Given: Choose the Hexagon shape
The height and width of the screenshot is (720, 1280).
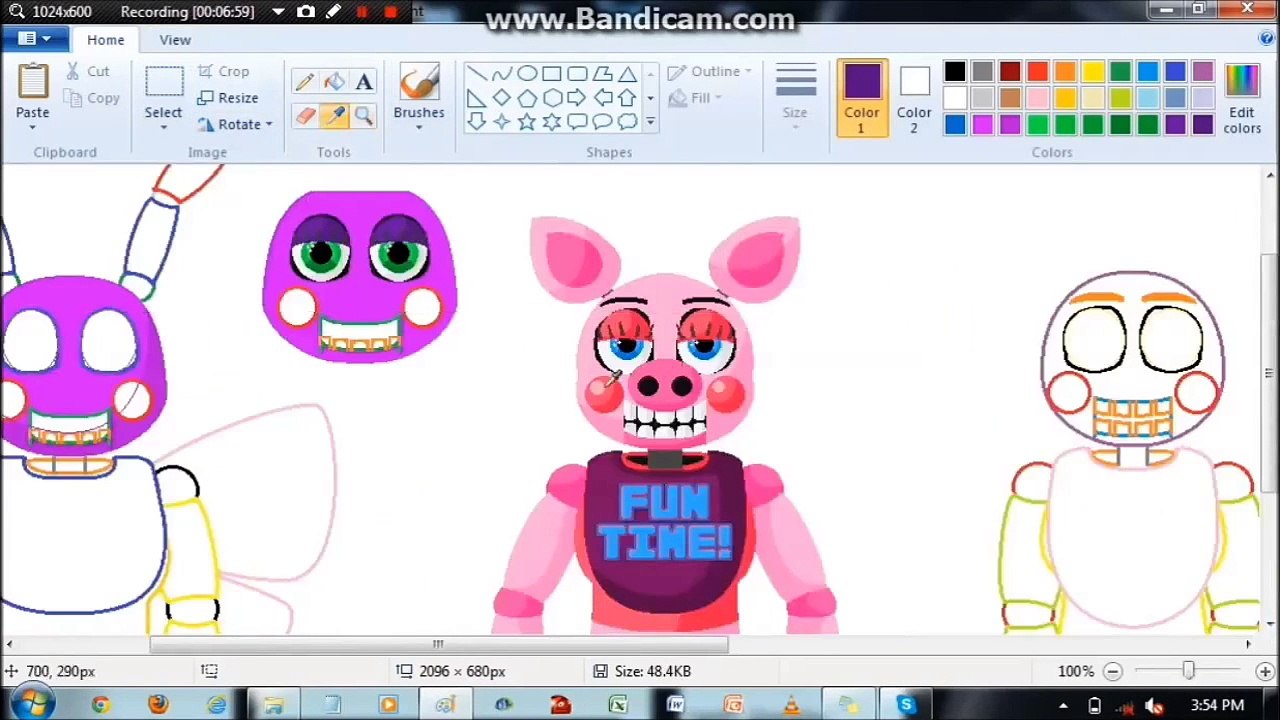Looking at the screenshot, I should (x=551, y=98).
